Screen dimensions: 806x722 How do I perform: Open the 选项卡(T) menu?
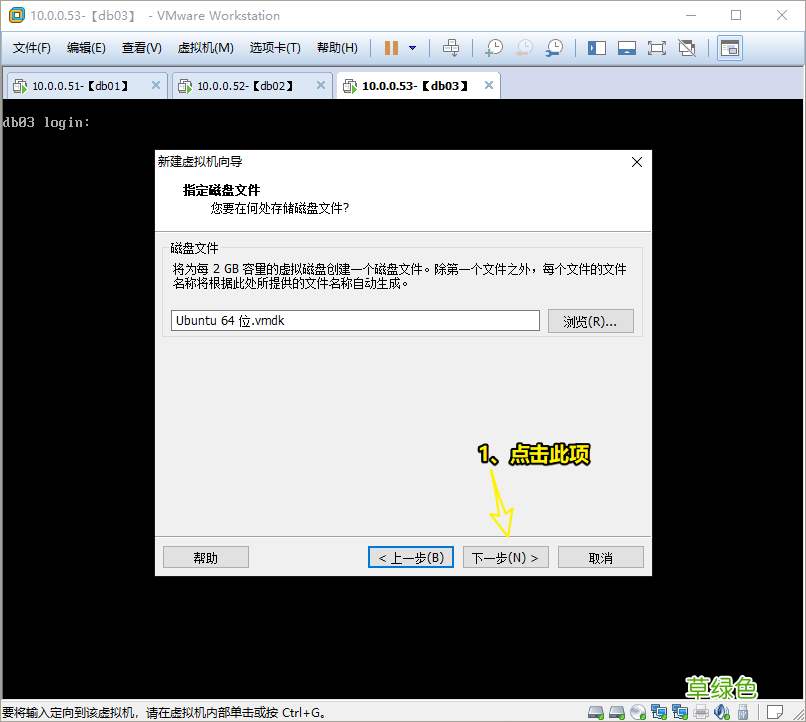[x=275, y=48]
